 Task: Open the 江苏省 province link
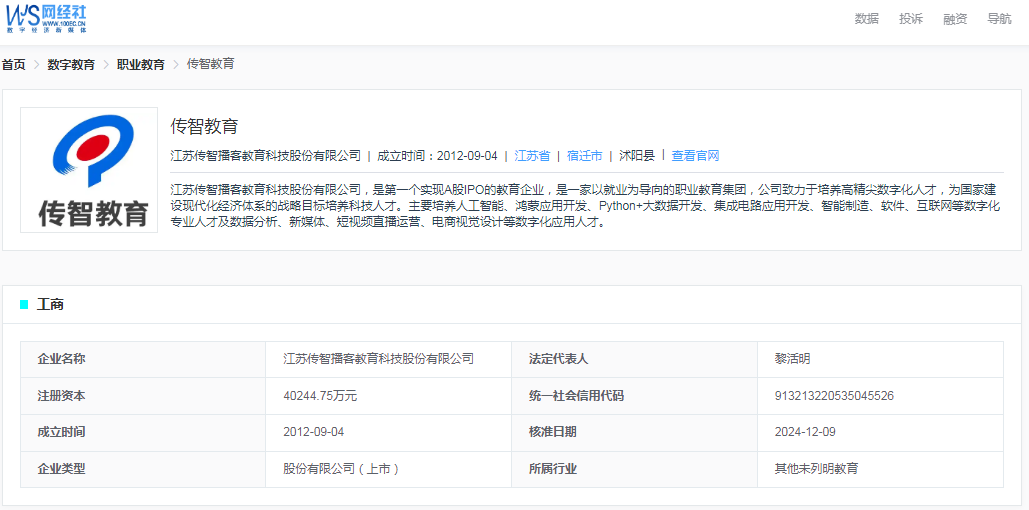tap(532, 156)
